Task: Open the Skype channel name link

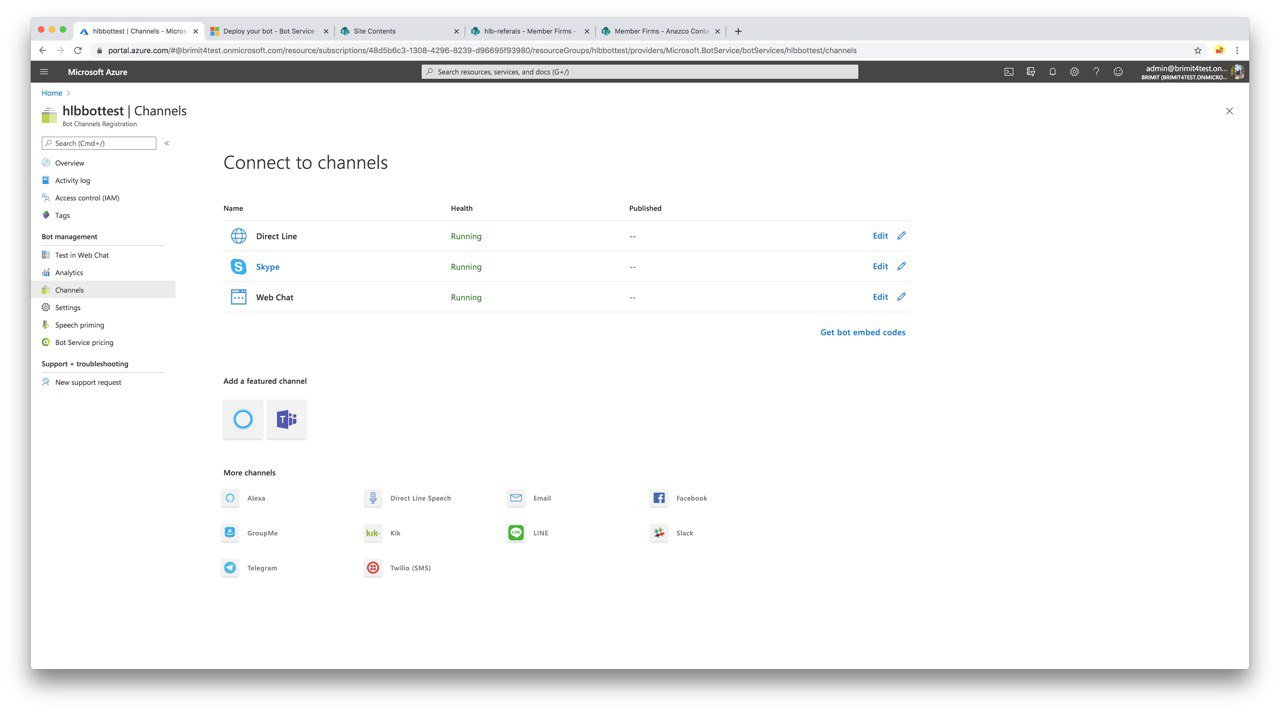Action: pyautogui.click(x=268, y=267)
